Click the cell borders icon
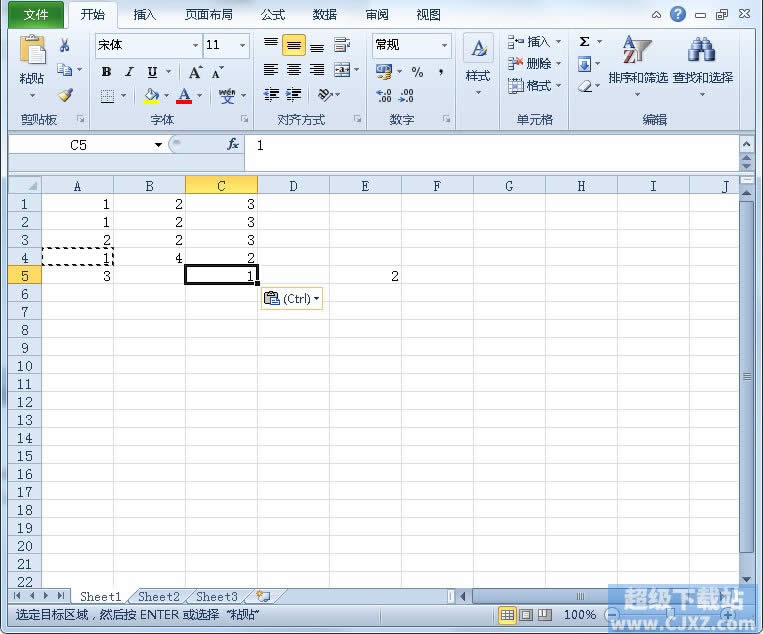 click(x=107, y=96)
